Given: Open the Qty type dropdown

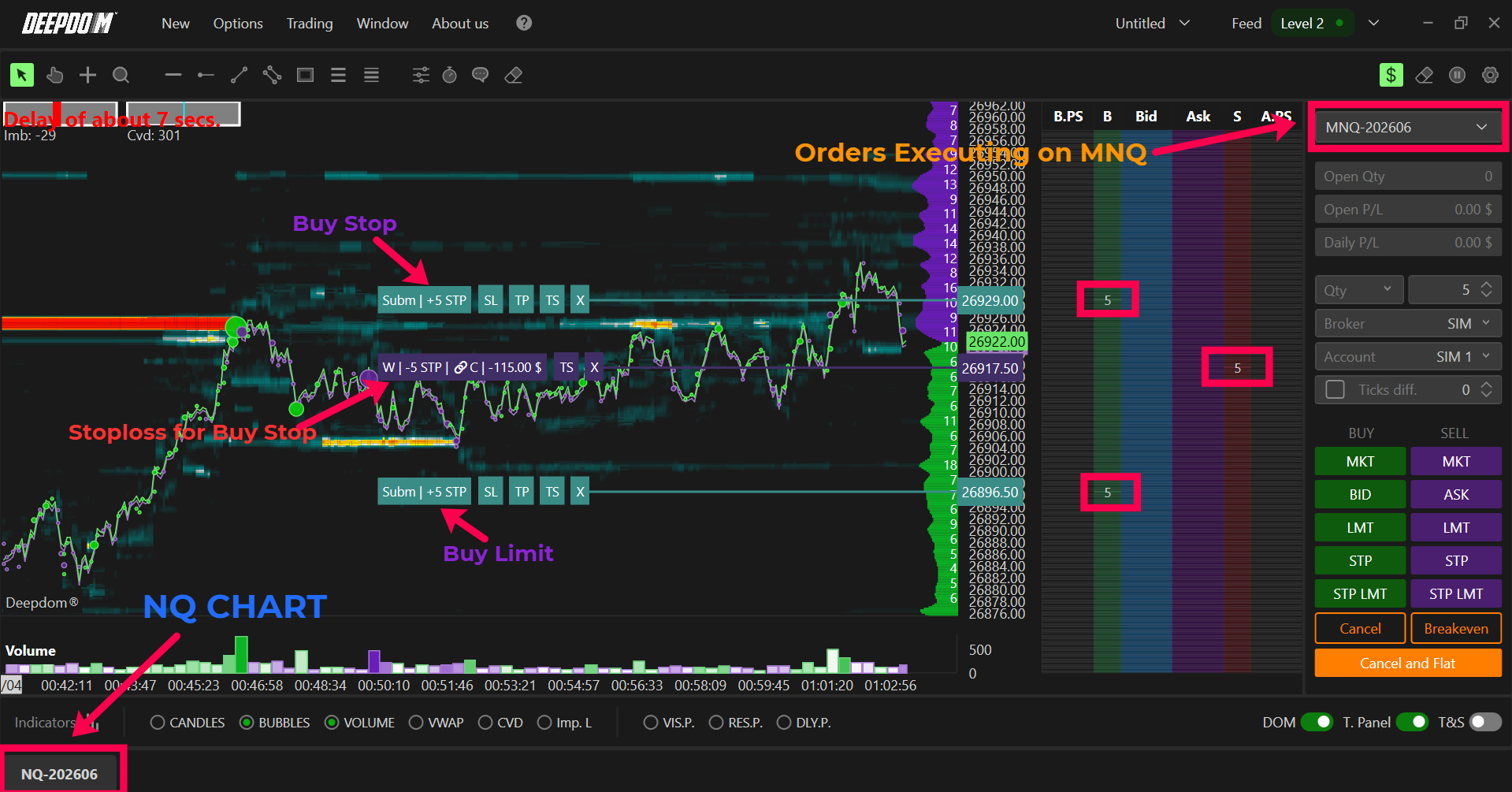Looking at the screenshot, I should 1359,290.
